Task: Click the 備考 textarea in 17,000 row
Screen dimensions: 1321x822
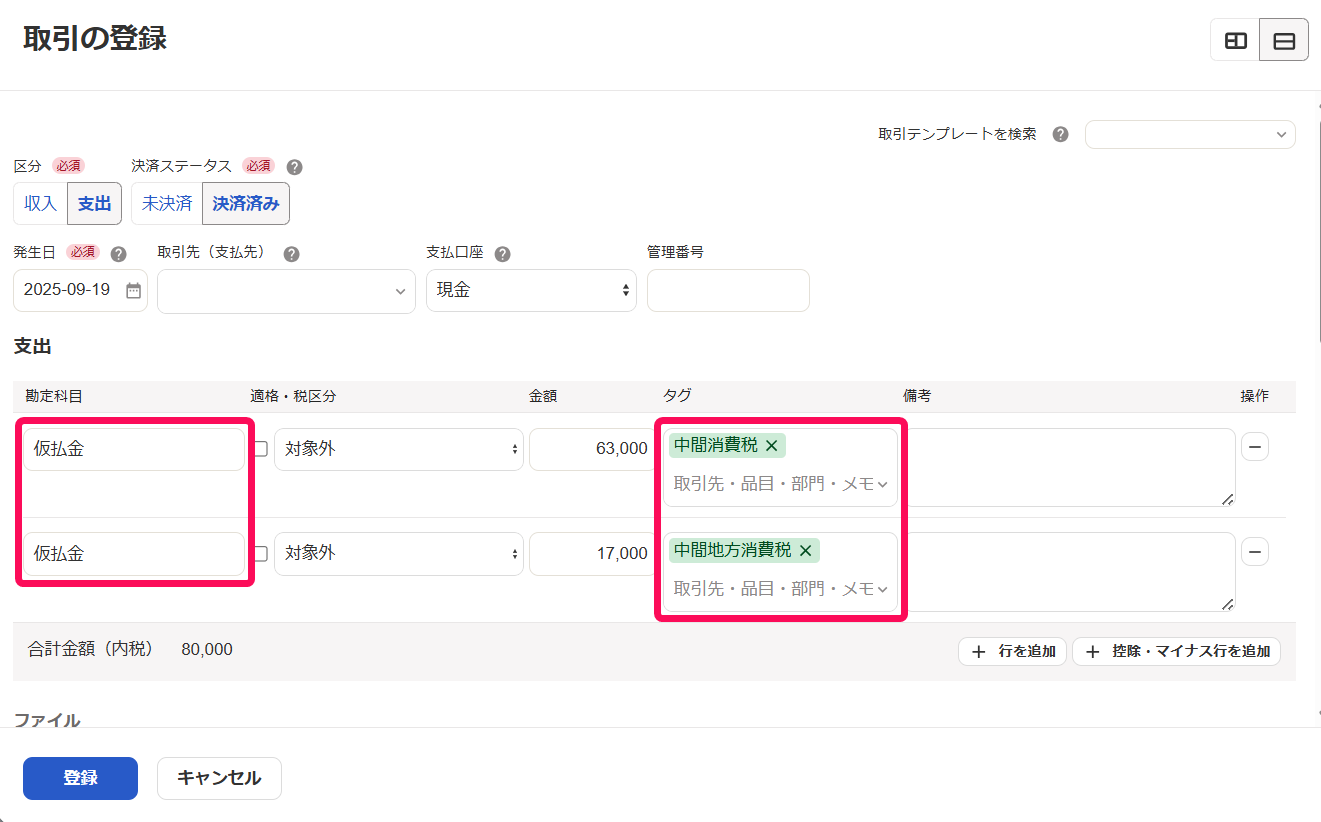Action: (1068, 571)
